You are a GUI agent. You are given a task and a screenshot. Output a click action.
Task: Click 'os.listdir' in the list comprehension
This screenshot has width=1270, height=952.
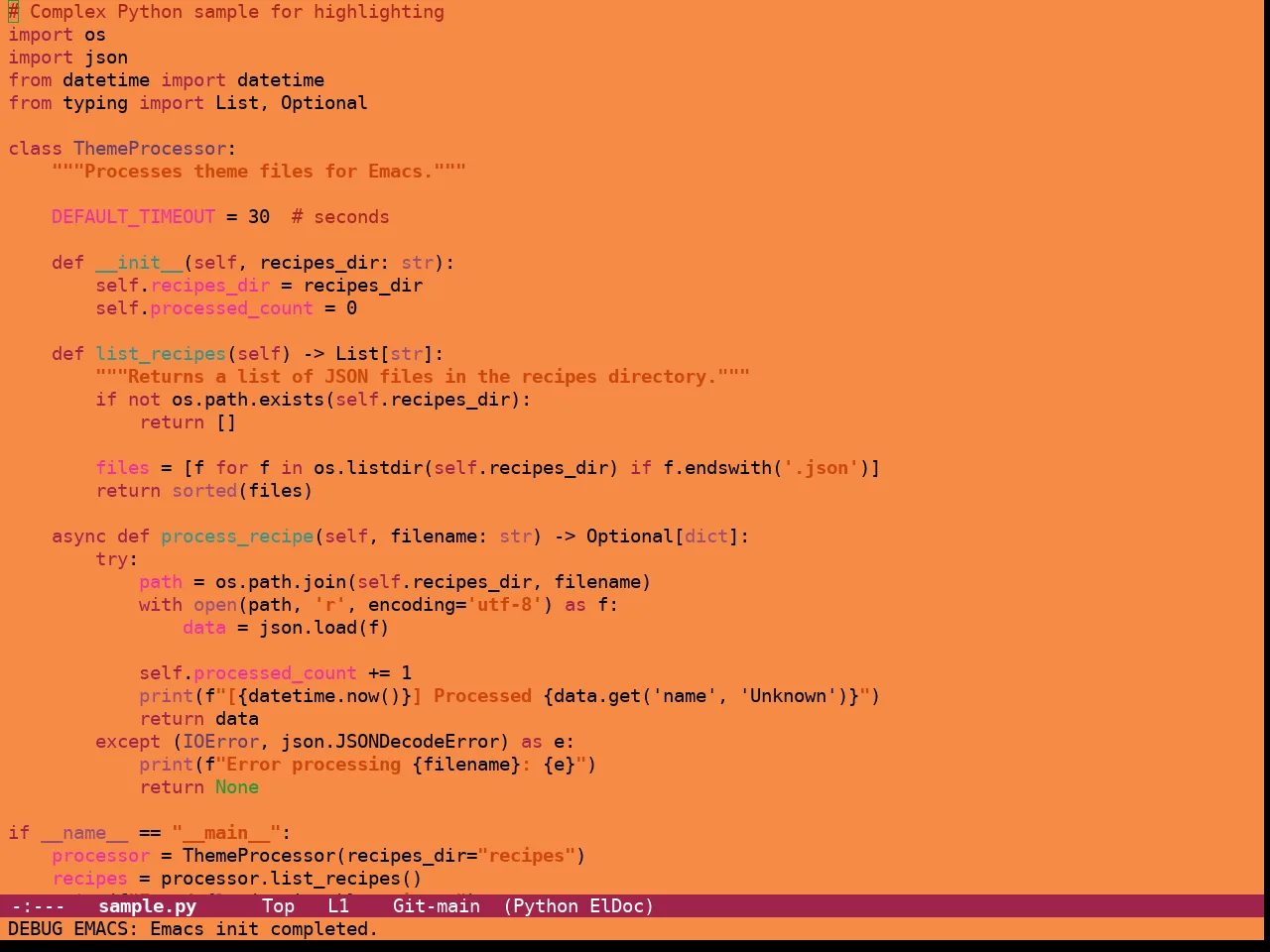tap(368, 468)
